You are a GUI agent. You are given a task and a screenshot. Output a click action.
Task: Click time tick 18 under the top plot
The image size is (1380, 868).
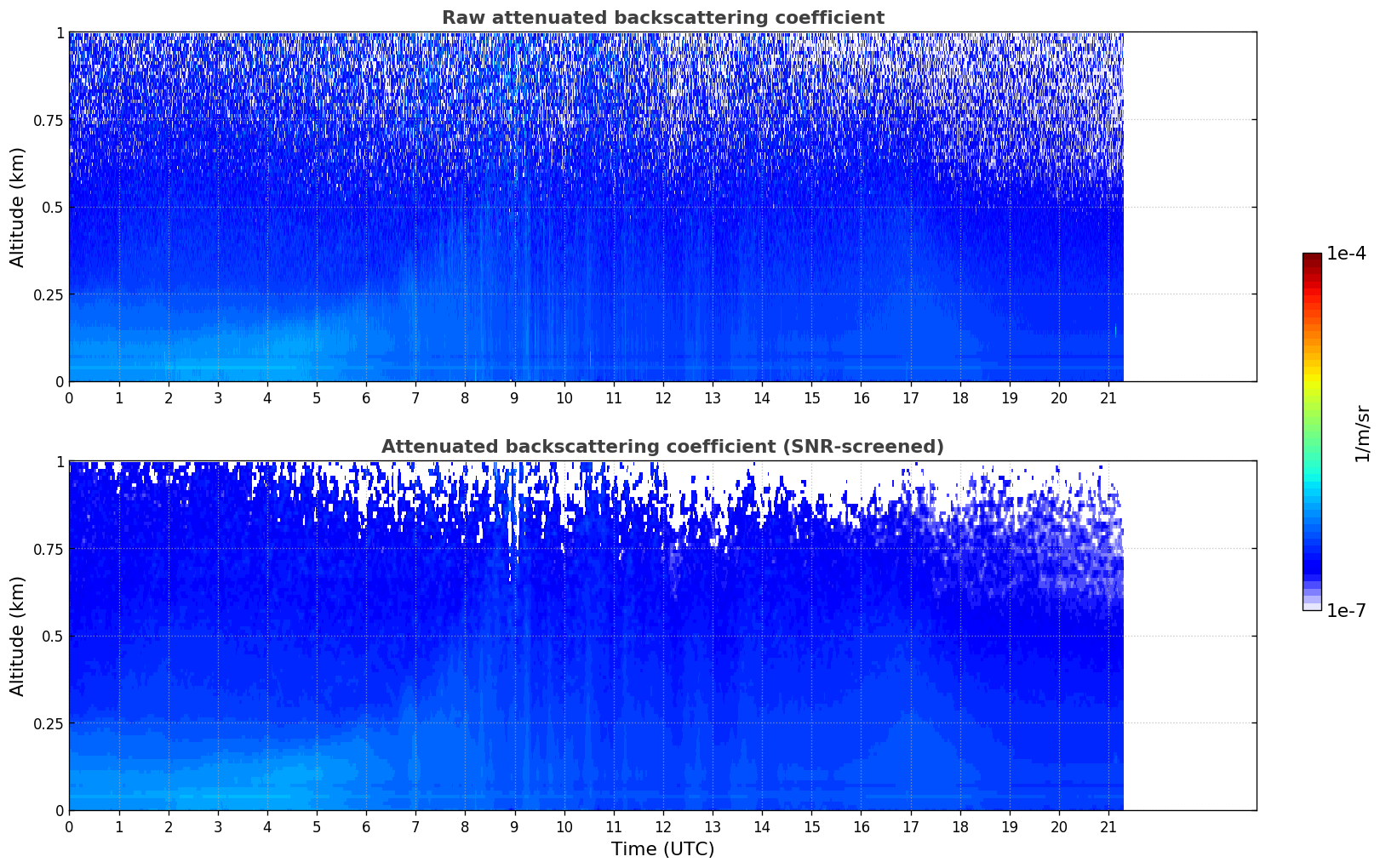pos(960,397)
